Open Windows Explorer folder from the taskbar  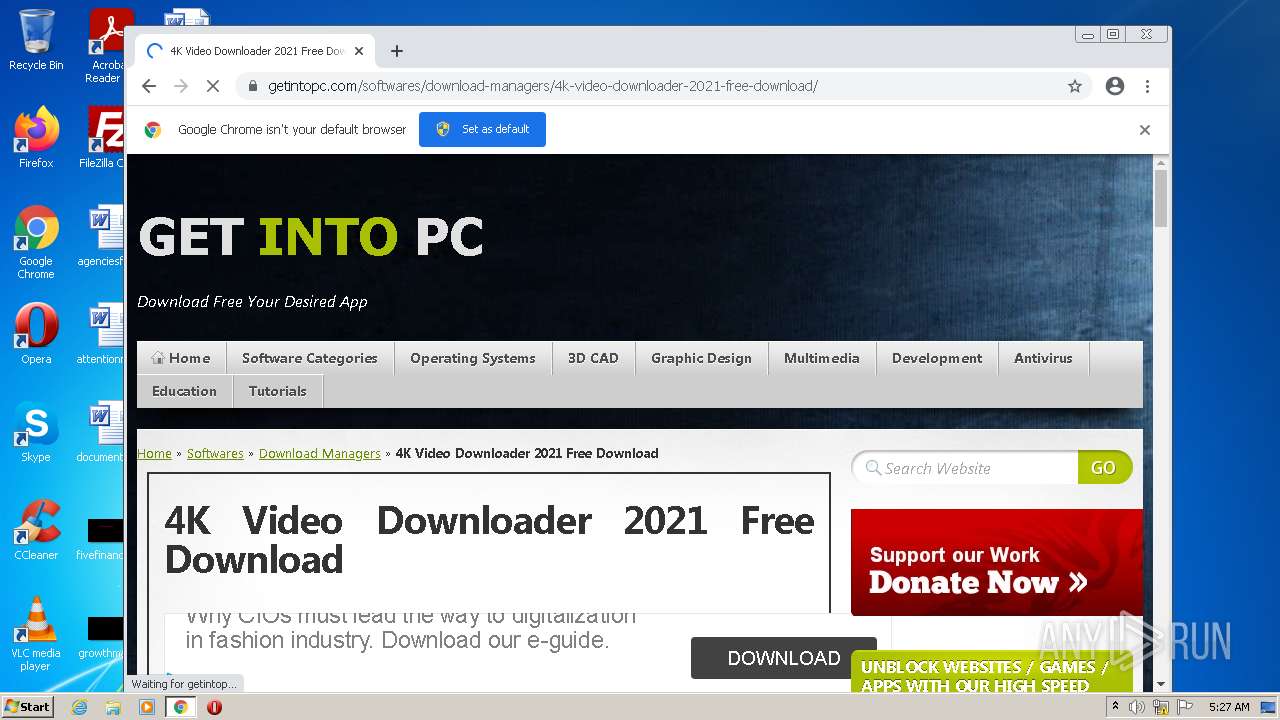click(113, 707)
